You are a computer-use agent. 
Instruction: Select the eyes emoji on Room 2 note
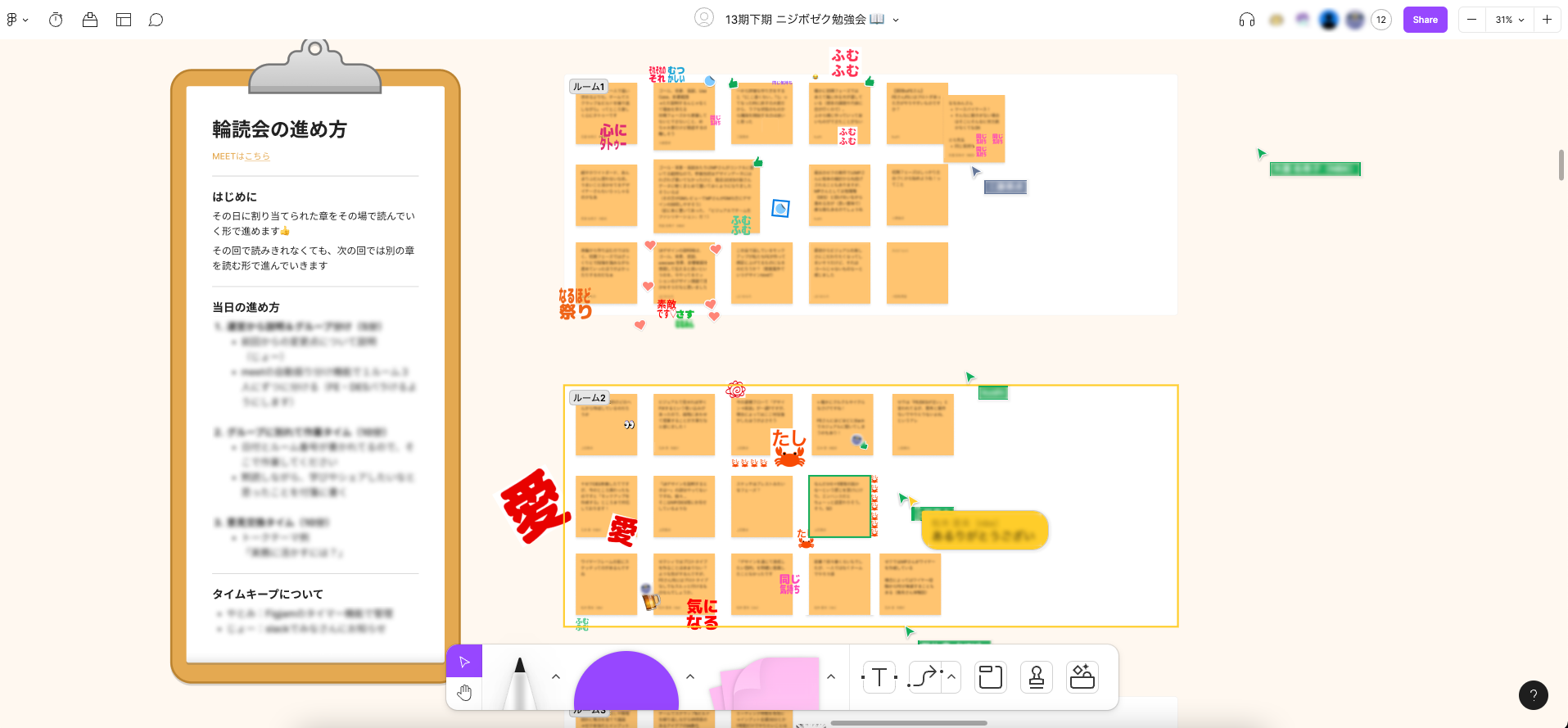tap(629, 424)
